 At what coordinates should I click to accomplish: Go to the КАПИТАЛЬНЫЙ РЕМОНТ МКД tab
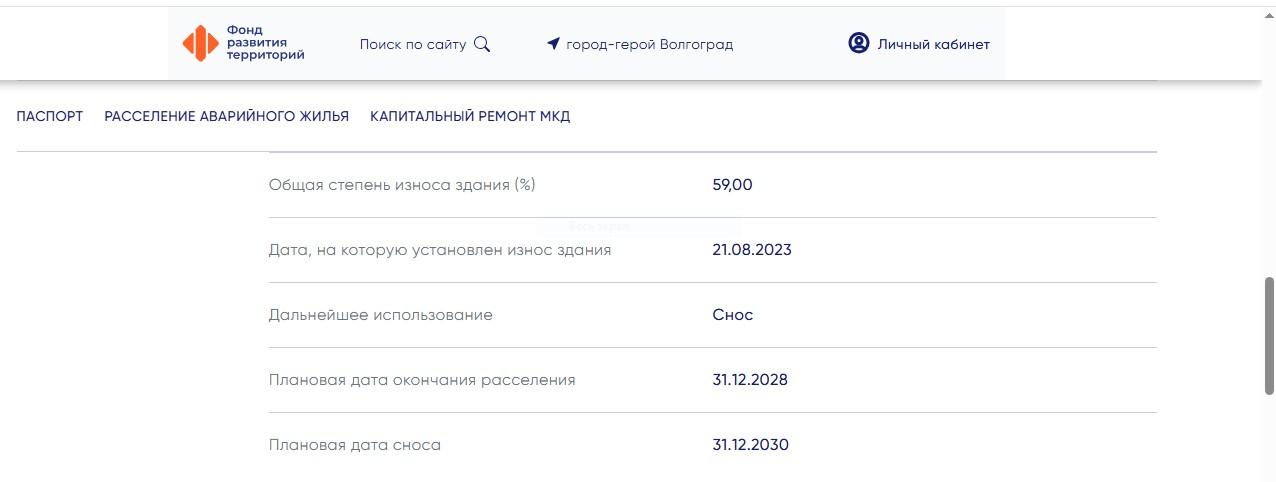pyautogui.click(x=470, y=116)
